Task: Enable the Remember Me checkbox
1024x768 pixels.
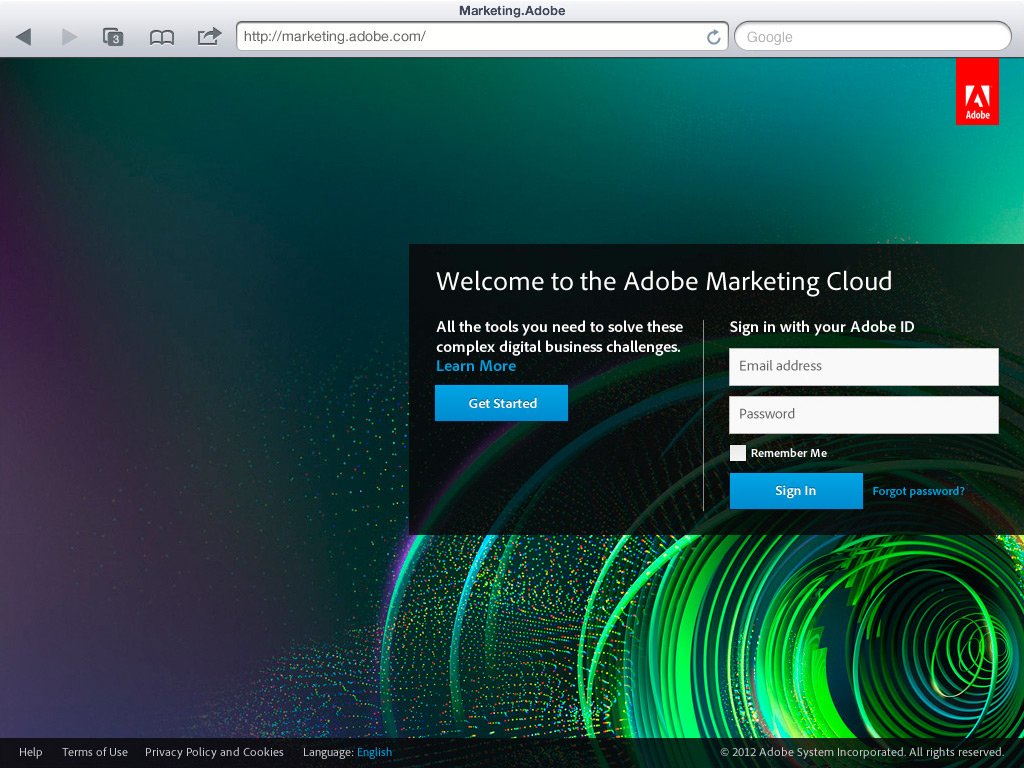Action: pyautogui.click(x=738, y=453)
